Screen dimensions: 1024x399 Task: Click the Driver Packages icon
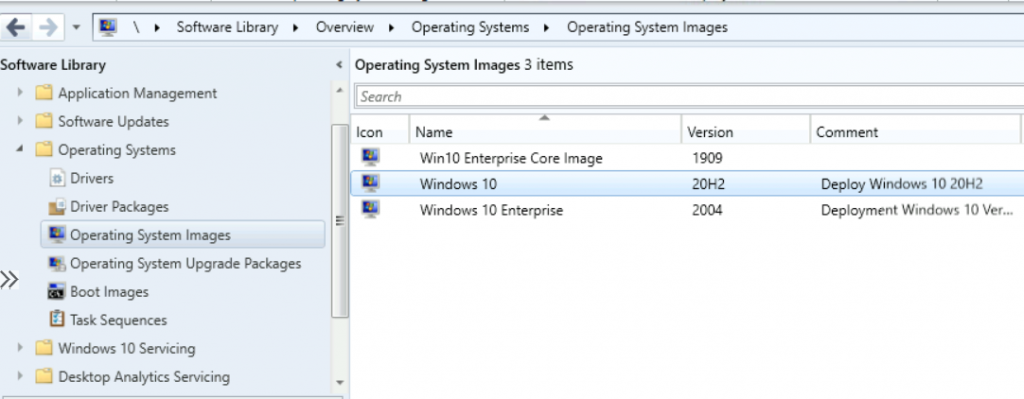pyautogui.click(x=57, y=206)
